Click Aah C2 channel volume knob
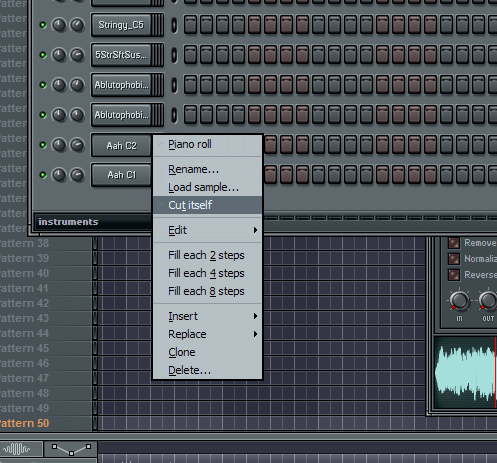 click(x=77, y=145)
